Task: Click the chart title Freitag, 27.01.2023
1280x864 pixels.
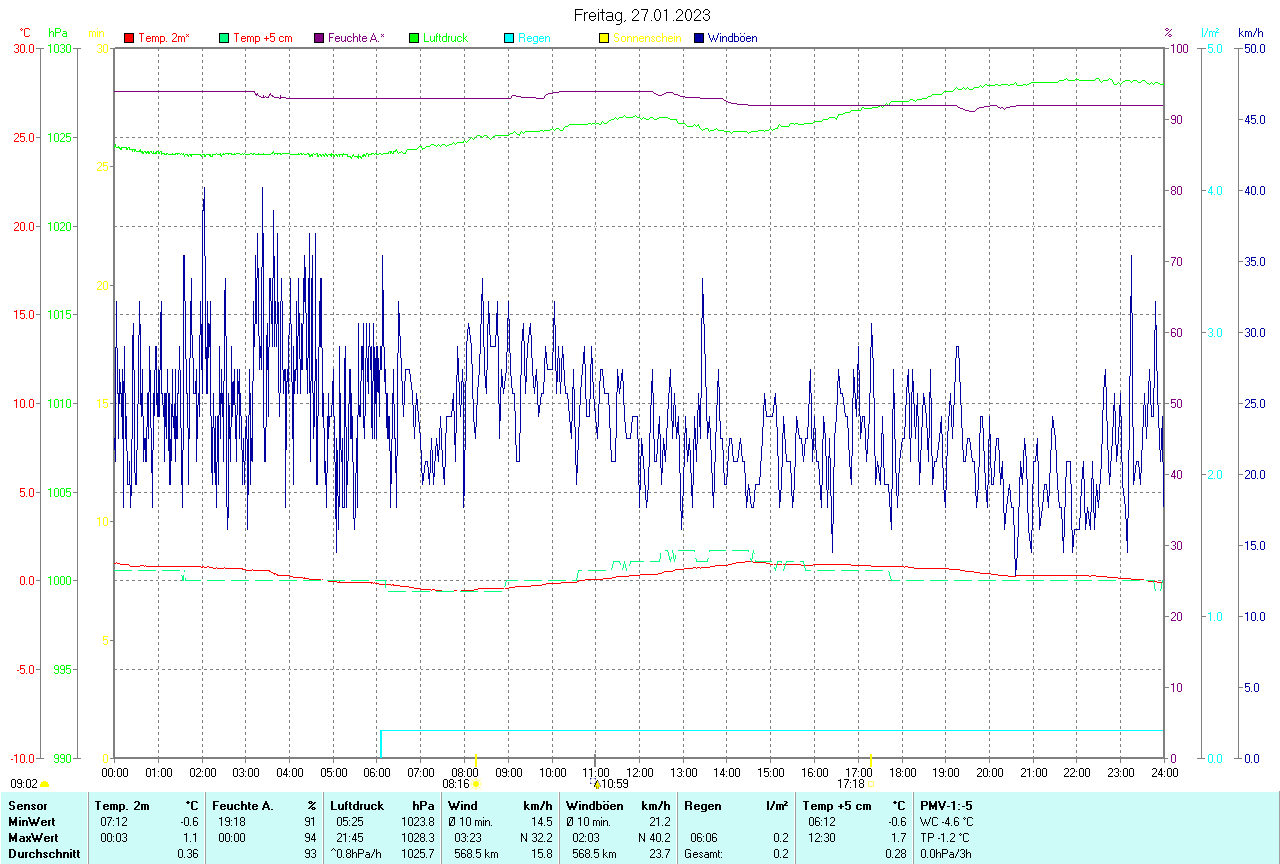Action: [x=643, y=15]
